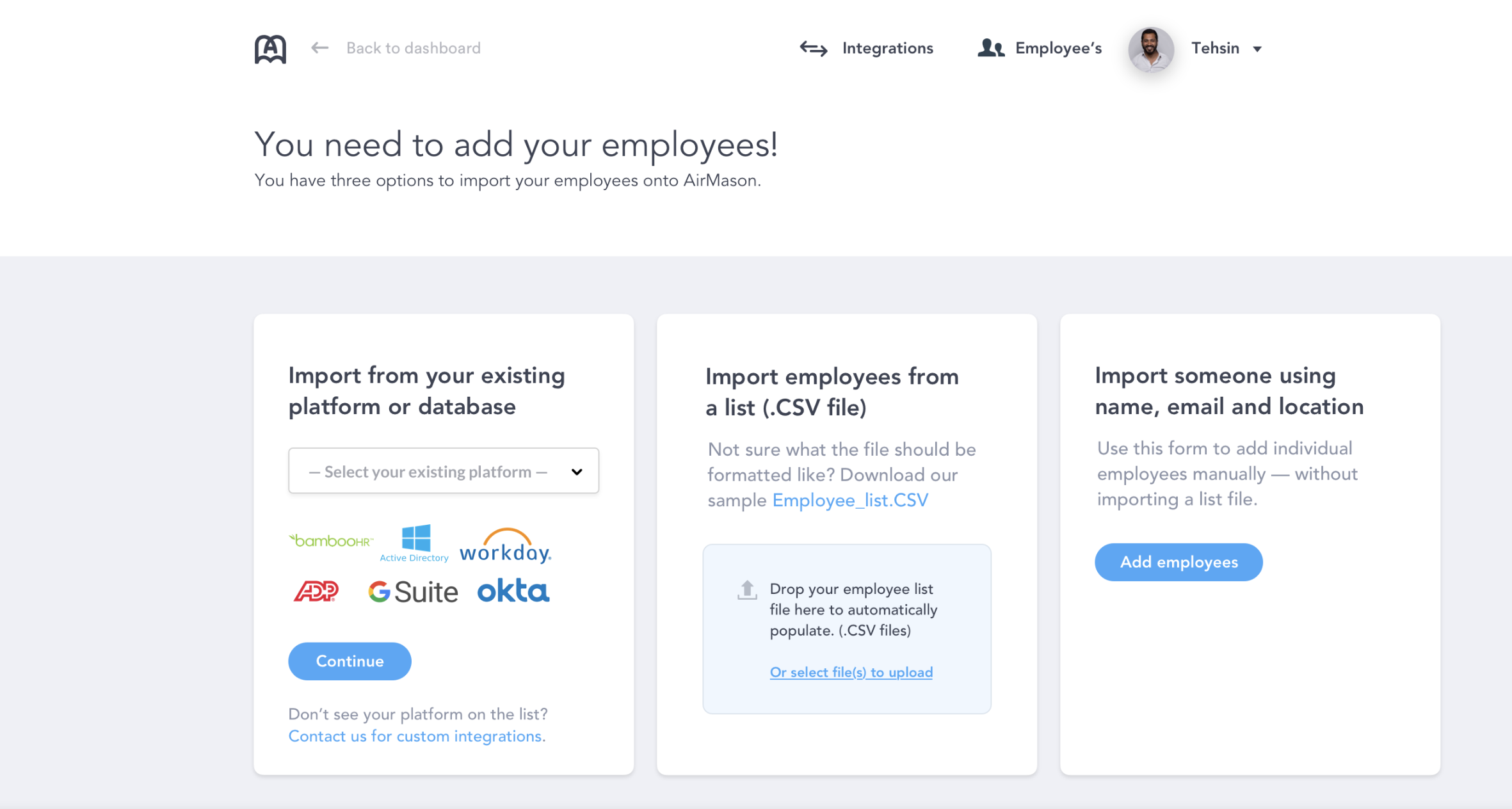1512x809 pixels.
Task: Click the back arrow icon
Action: point(319,48)
